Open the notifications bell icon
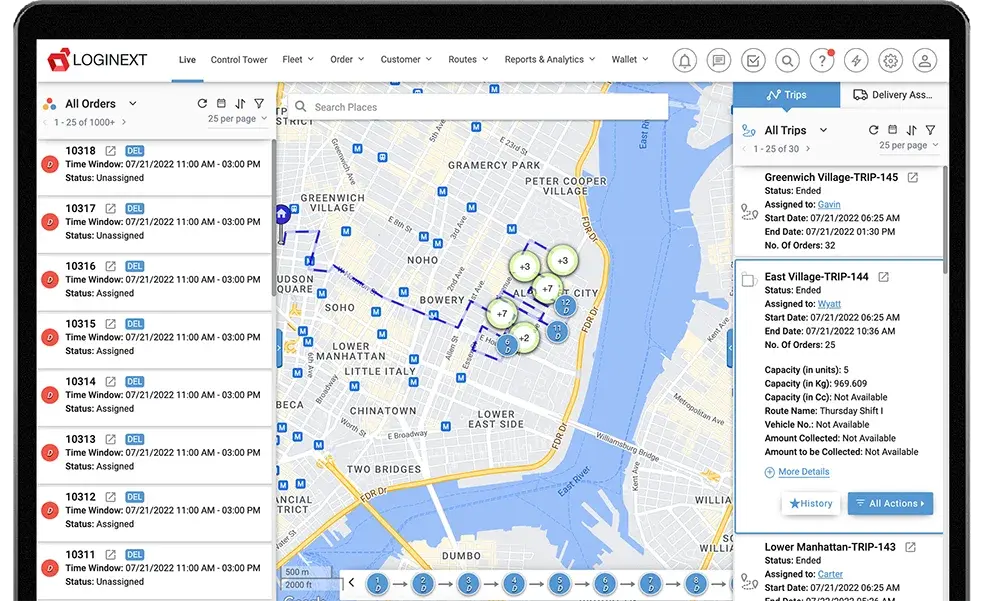The height and width of the screenshot is (601, 1000). coord(685,61)
